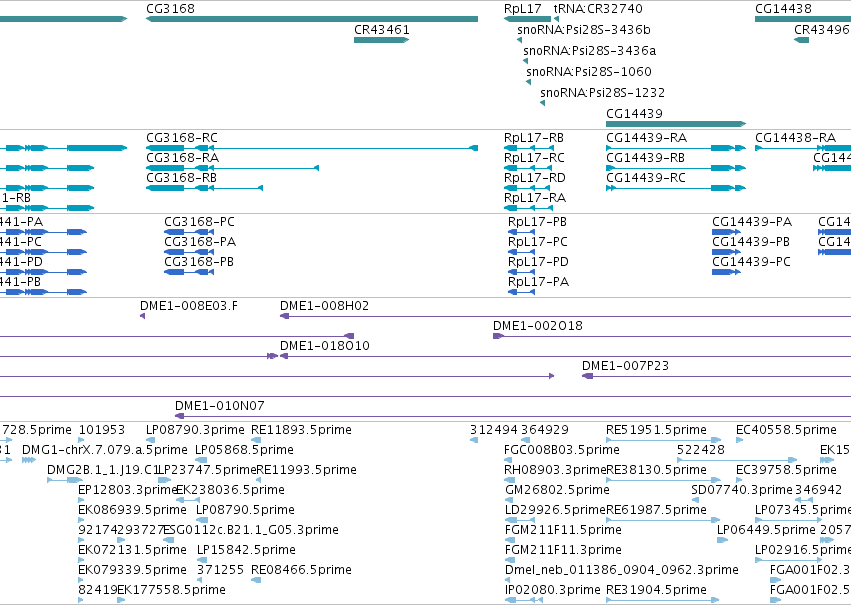This screenshot has width=851, height=605.
Task: Select transcript CG3168-RB
Action: click(x=205, y=188)
